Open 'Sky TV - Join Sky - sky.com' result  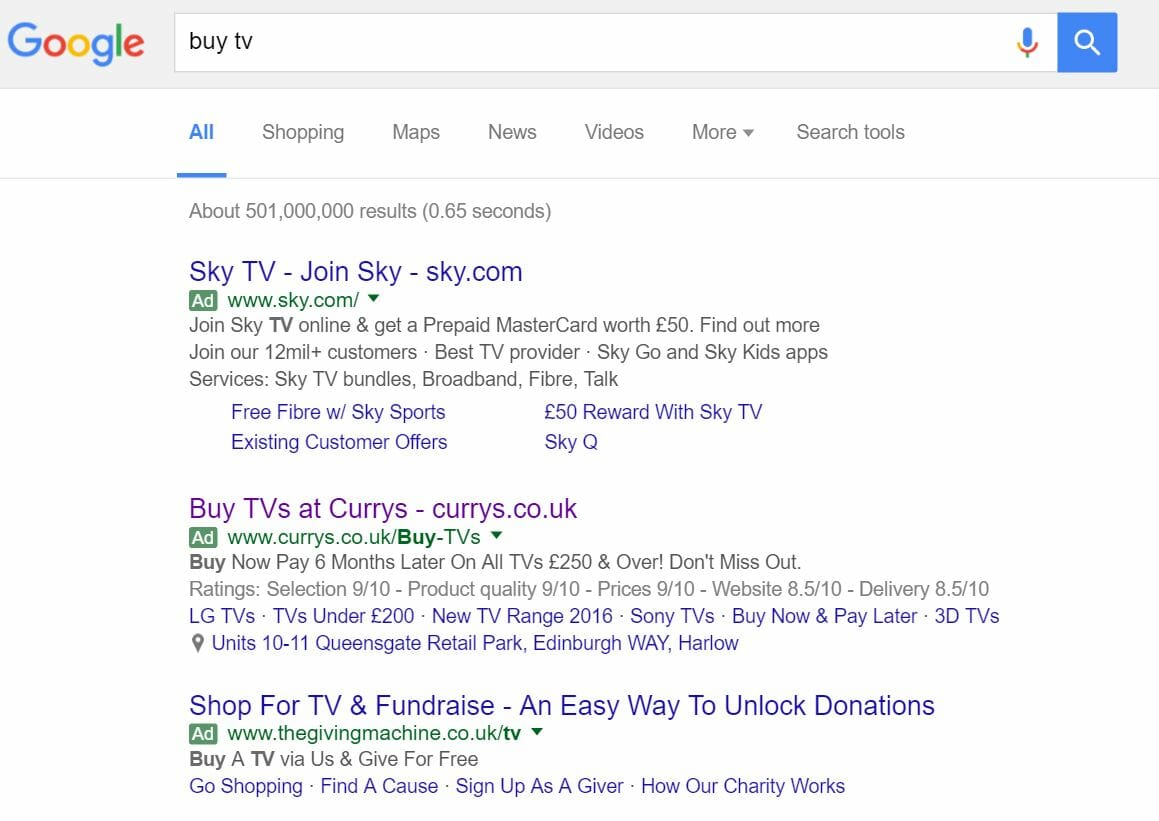356,272
